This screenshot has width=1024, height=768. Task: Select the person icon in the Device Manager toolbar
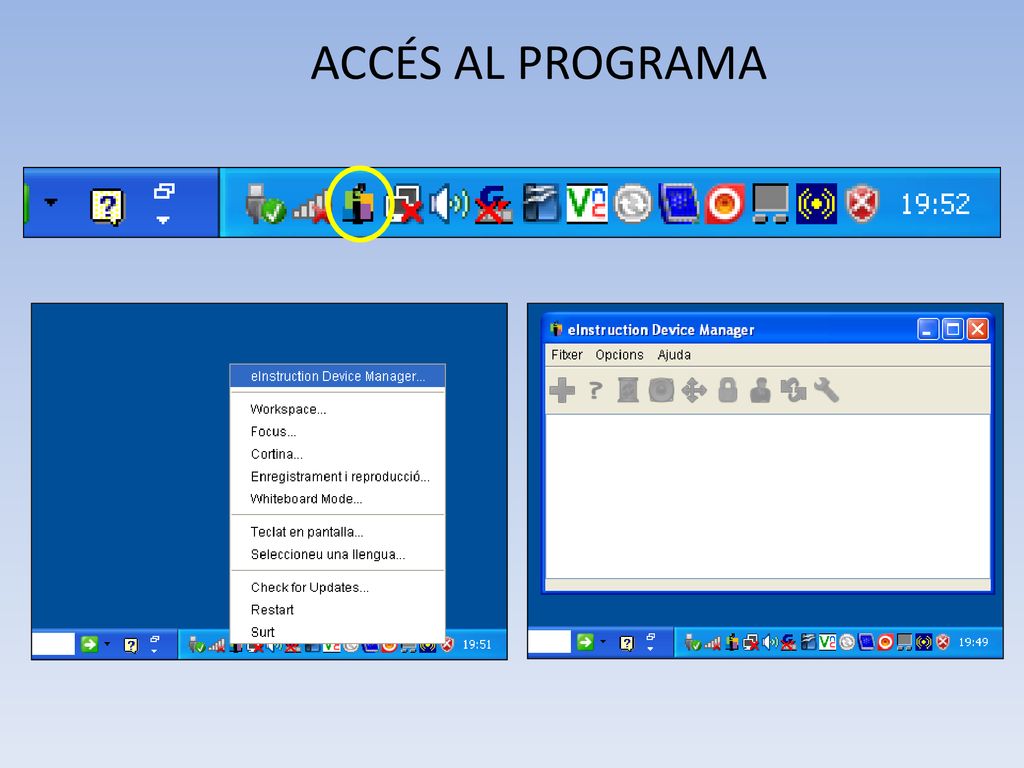pyautogui.click(x=760, y=391)
